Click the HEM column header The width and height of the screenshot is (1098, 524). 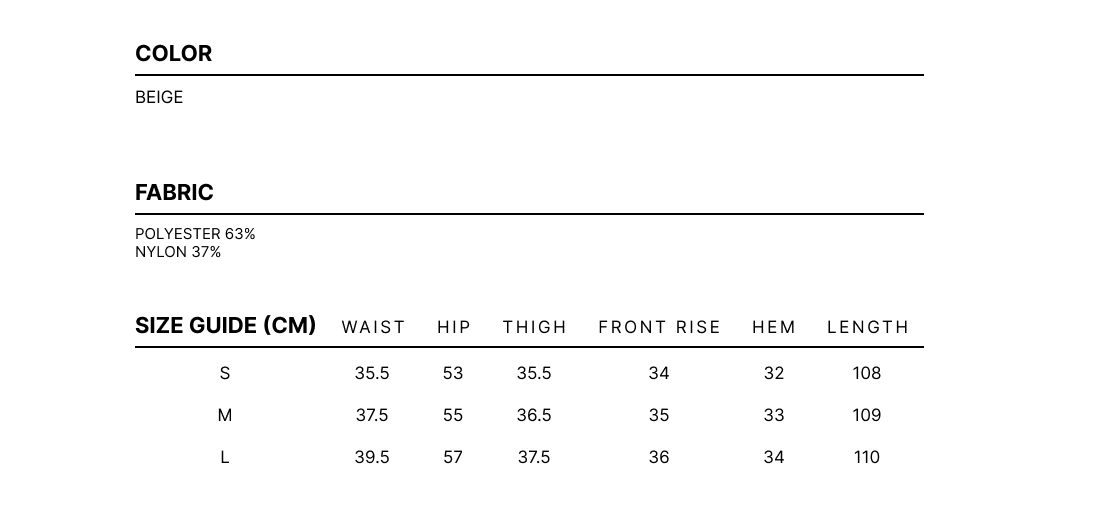pos(774,327)
